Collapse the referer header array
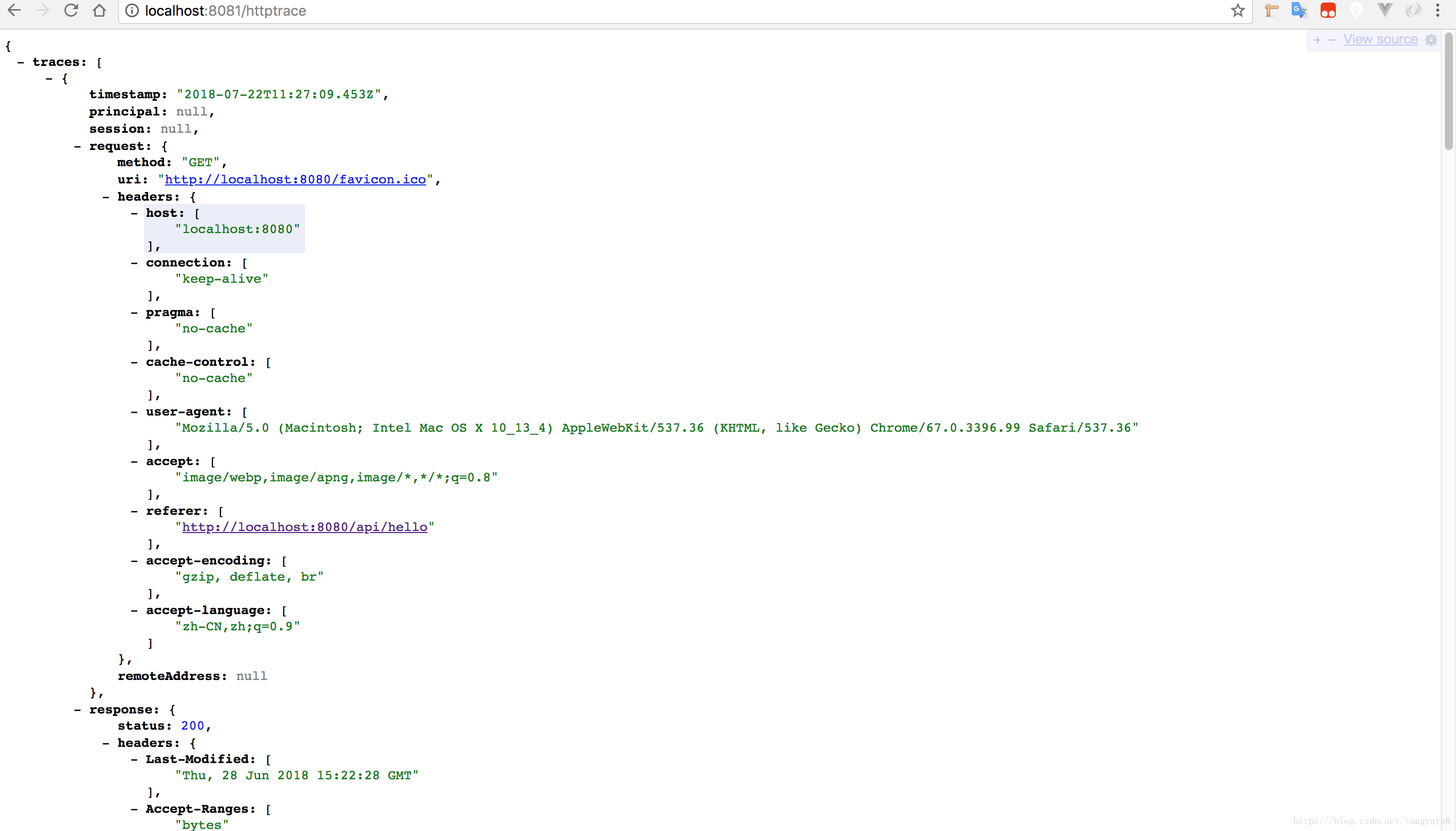This screenshot has height=831, width=1456. (134, 511)
